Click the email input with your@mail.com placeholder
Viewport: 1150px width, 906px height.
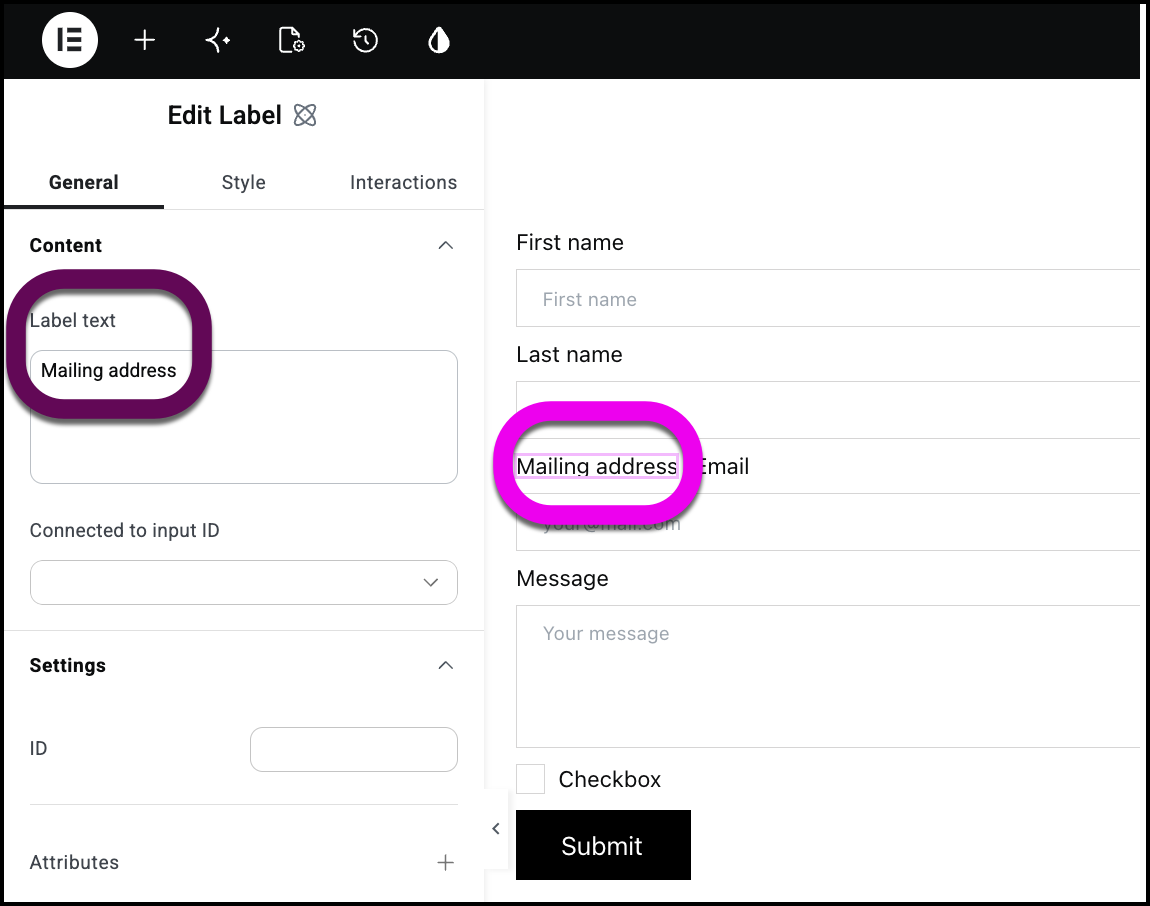[827, 522]
